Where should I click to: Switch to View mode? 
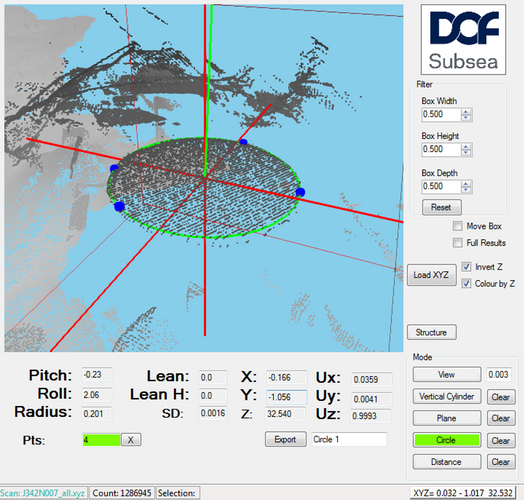[447, 374]
